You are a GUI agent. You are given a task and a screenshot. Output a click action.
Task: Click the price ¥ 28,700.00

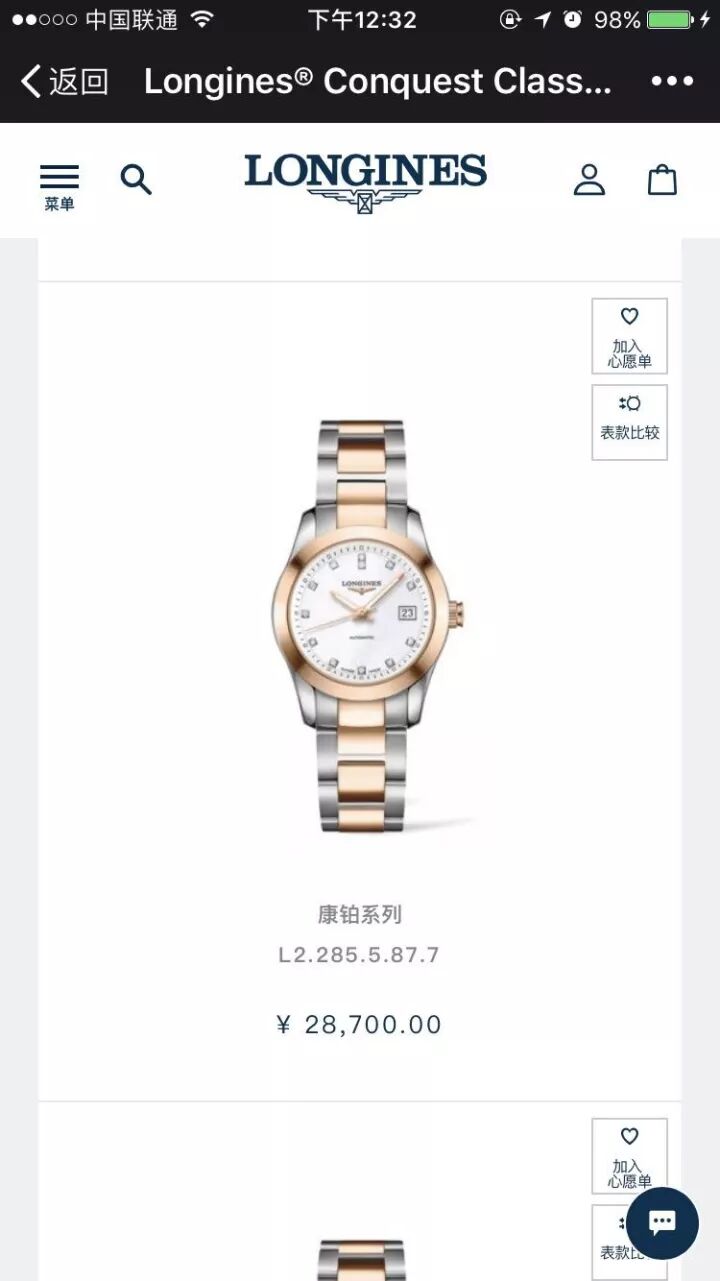[359, 1024]
